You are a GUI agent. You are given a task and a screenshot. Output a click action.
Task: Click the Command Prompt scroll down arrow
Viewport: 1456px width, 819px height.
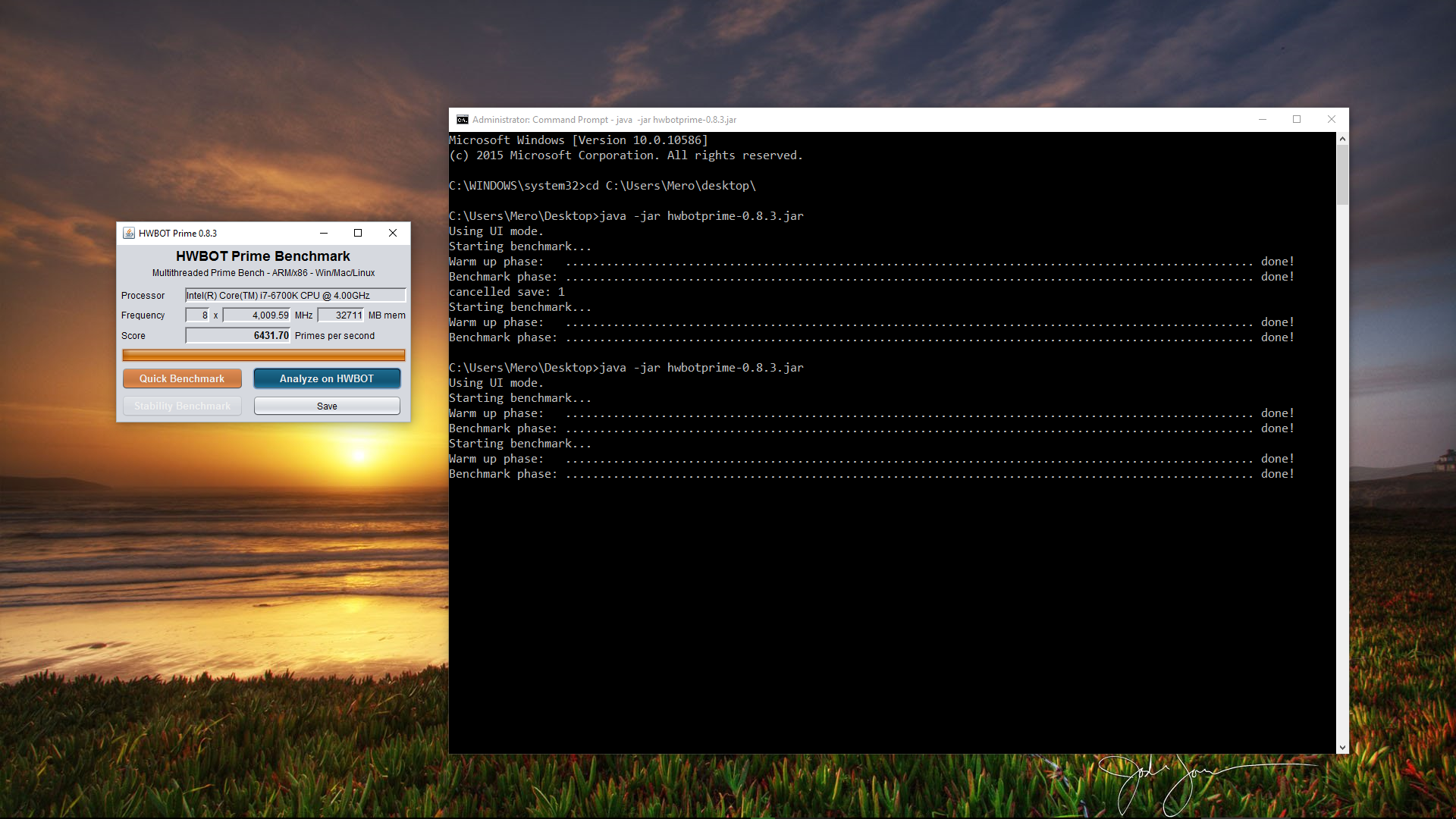tap(1342, 747)
